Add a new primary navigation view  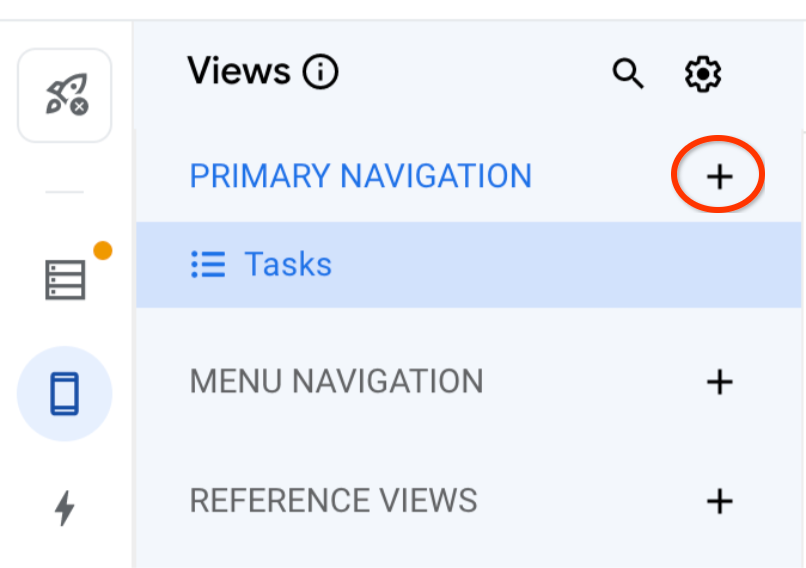[x=719, y=177]
